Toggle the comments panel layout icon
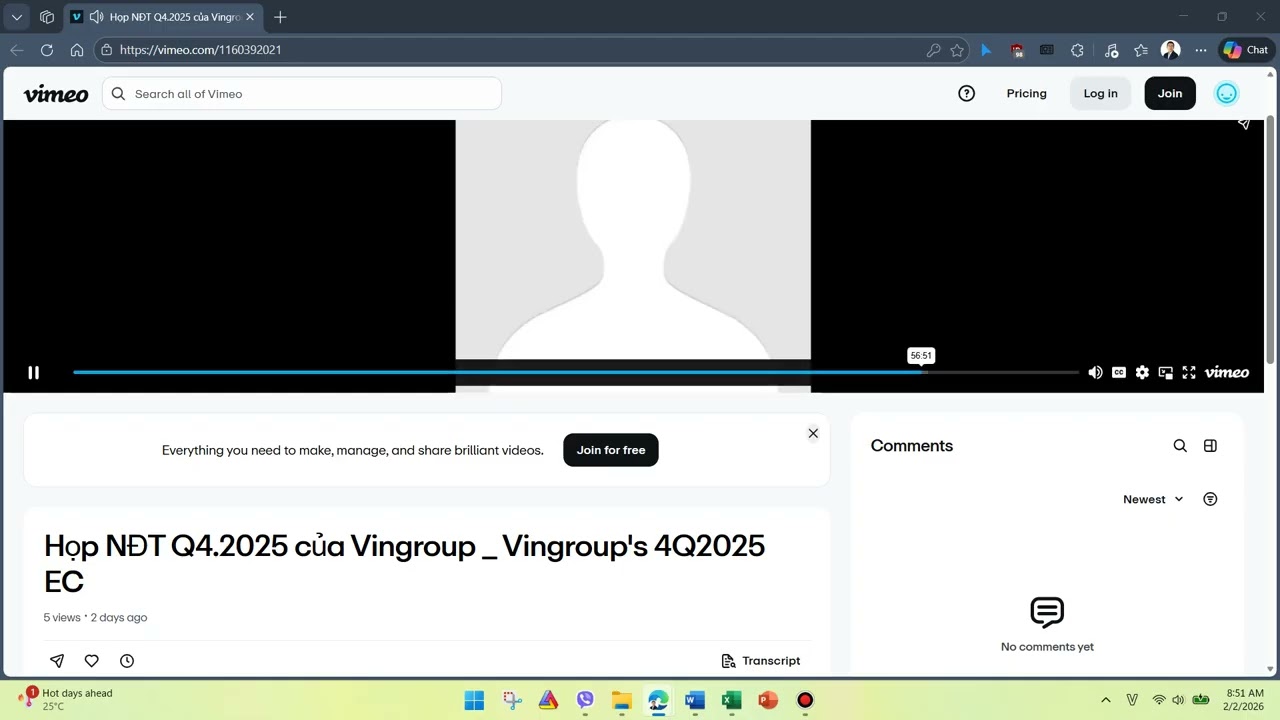This screenshot has height=720, width=1280. 1210,446
